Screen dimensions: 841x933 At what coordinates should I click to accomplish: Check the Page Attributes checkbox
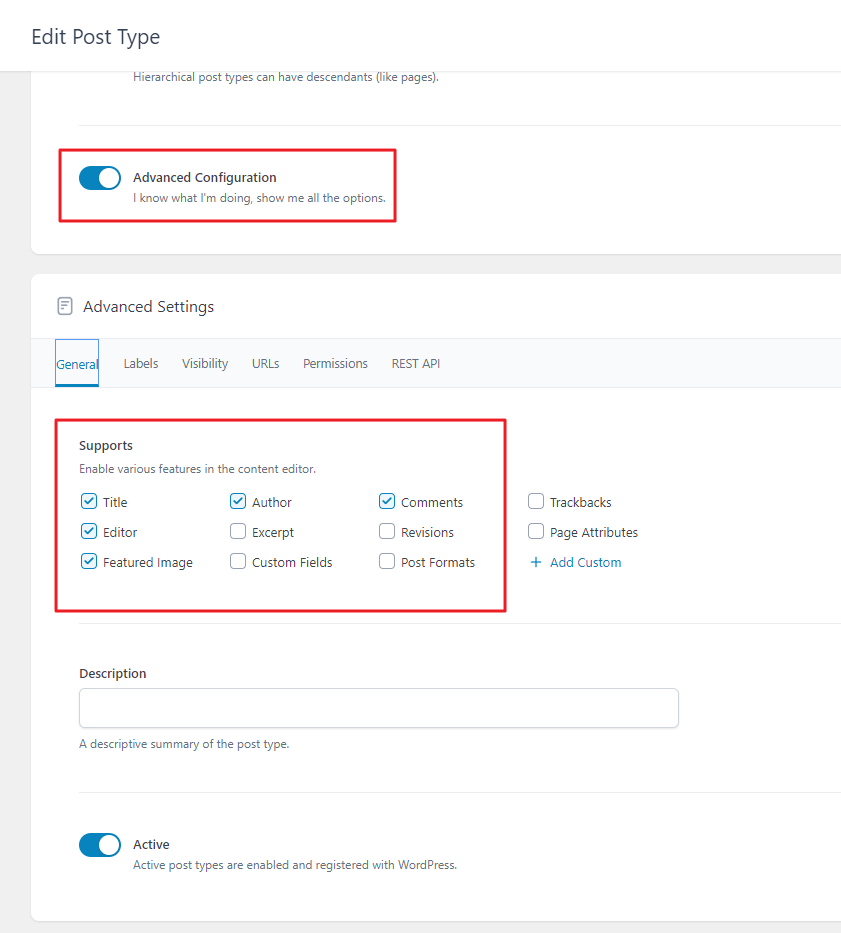click(x=536, y=532)
